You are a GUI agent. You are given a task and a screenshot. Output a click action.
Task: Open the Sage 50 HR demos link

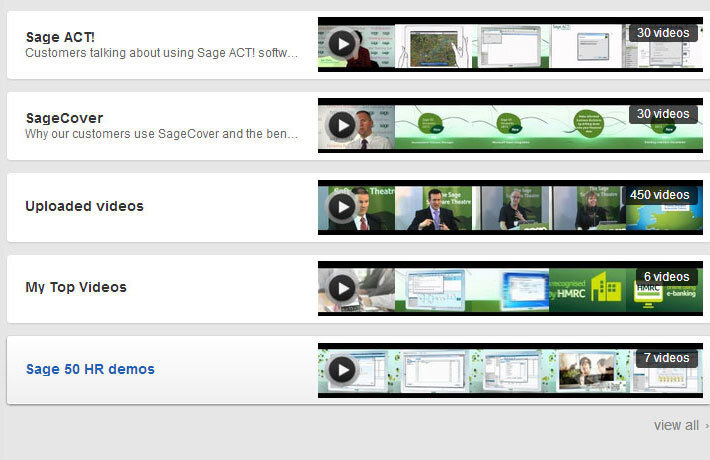(90, 369)
